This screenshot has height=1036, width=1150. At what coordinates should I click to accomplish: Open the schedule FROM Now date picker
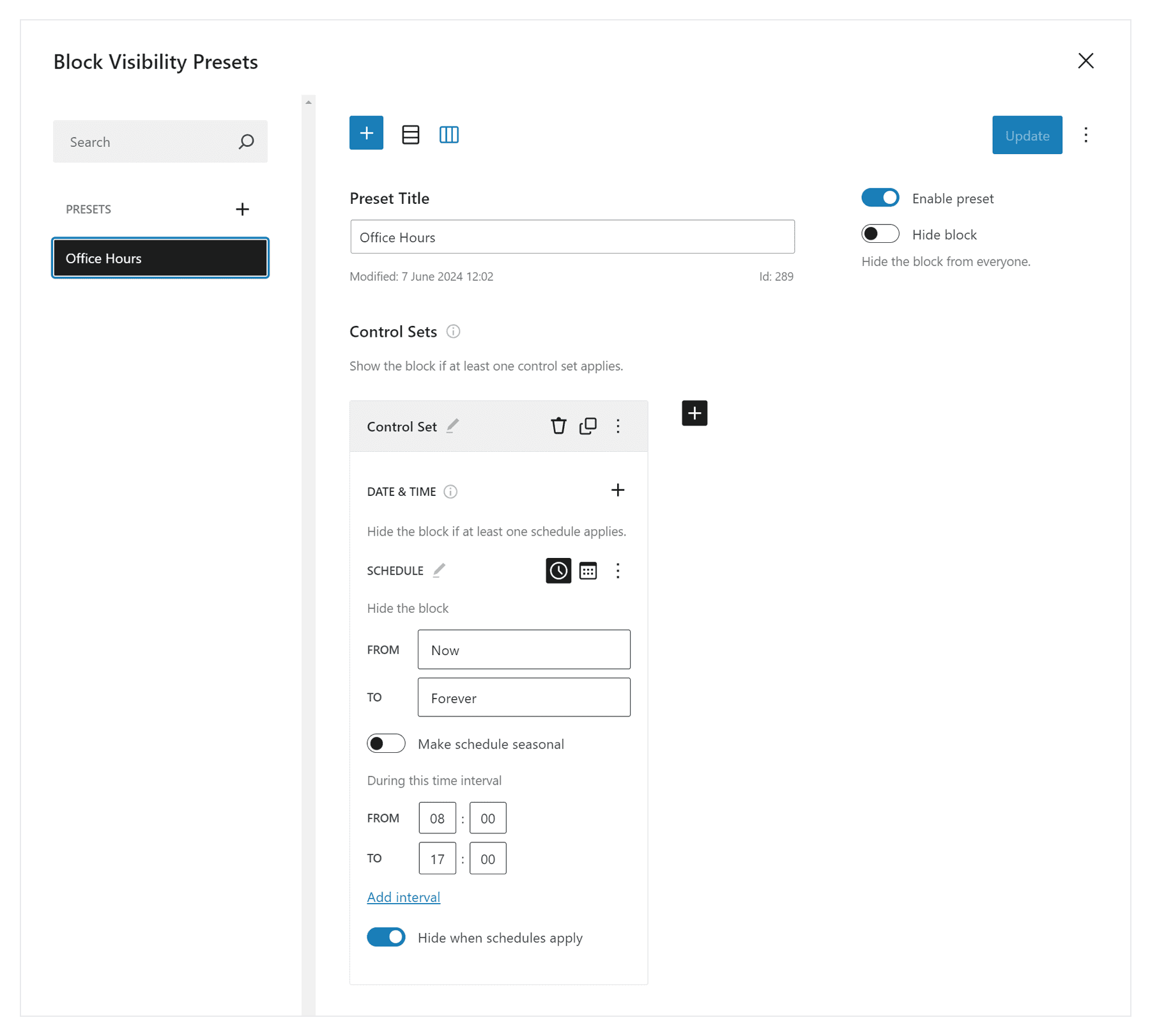(524, 649)
